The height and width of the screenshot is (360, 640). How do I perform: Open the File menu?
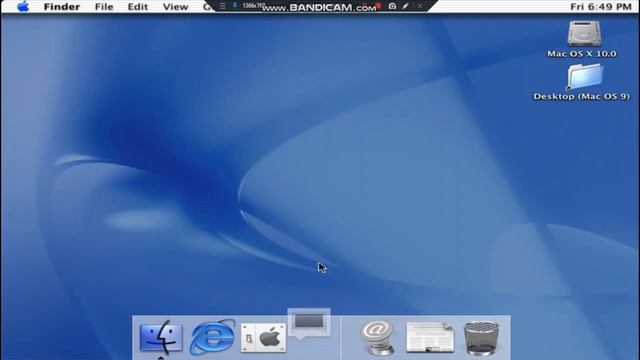(x=104, y=7)
